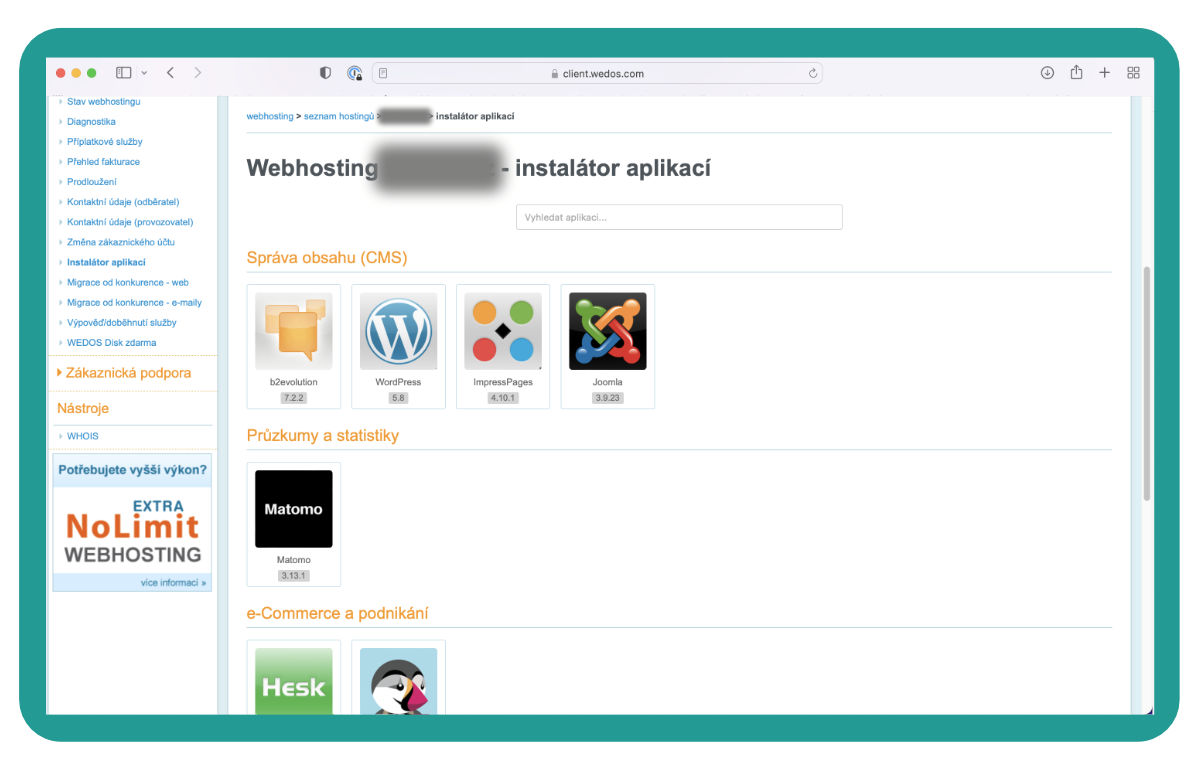1200x759 pixels.
Task: Expand the sidebar dropdown chevron in Safari
Action: coord(144,73)
